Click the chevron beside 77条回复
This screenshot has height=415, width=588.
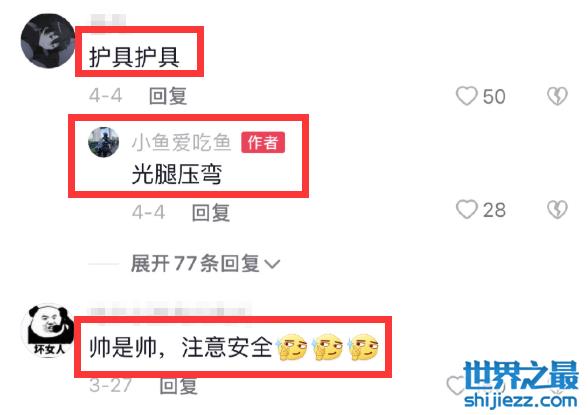(272, 264)
